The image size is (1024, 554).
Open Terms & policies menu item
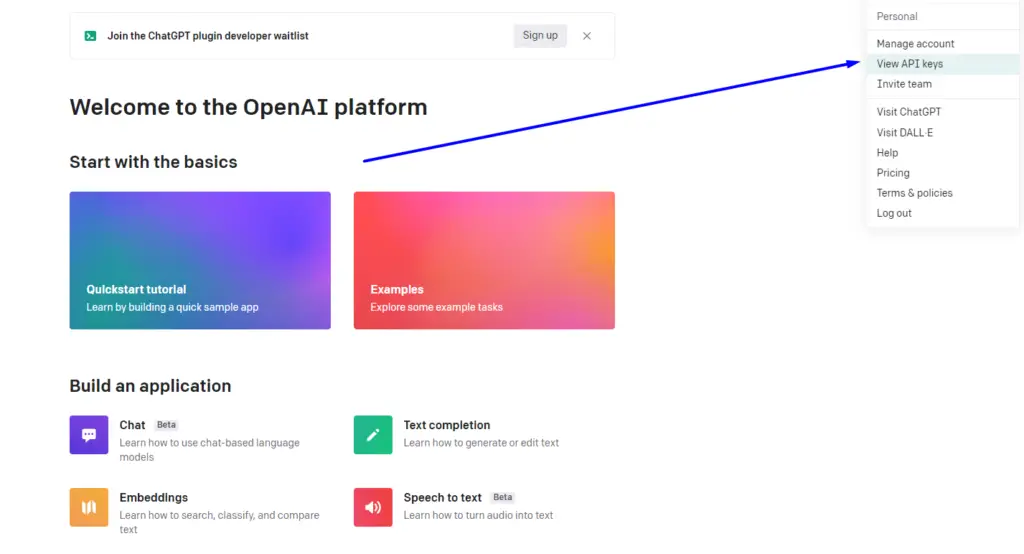coord(943,193)
